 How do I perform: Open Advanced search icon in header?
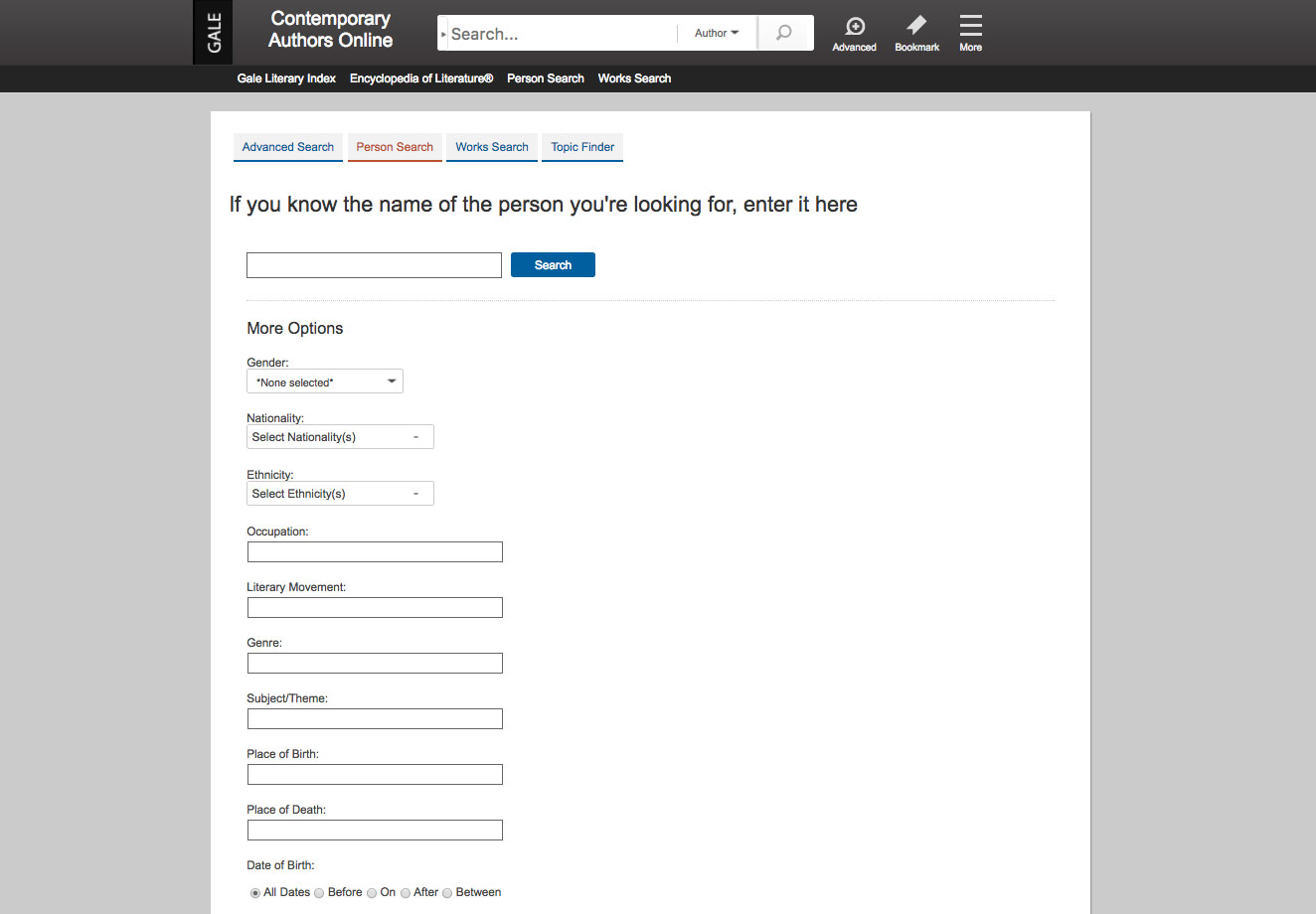[854, 34]
